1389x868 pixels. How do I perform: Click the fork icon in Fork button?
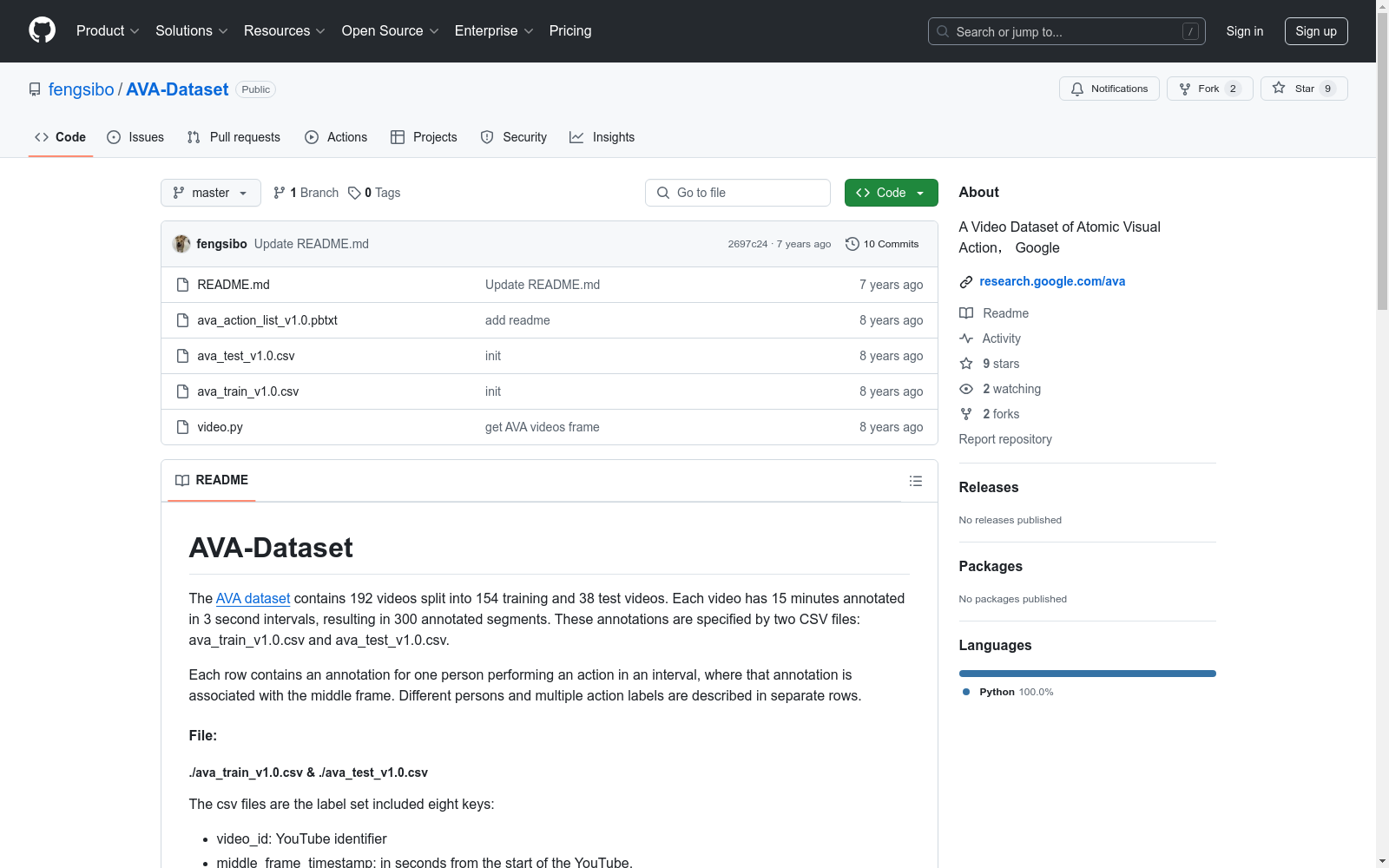coord(1185,89)
